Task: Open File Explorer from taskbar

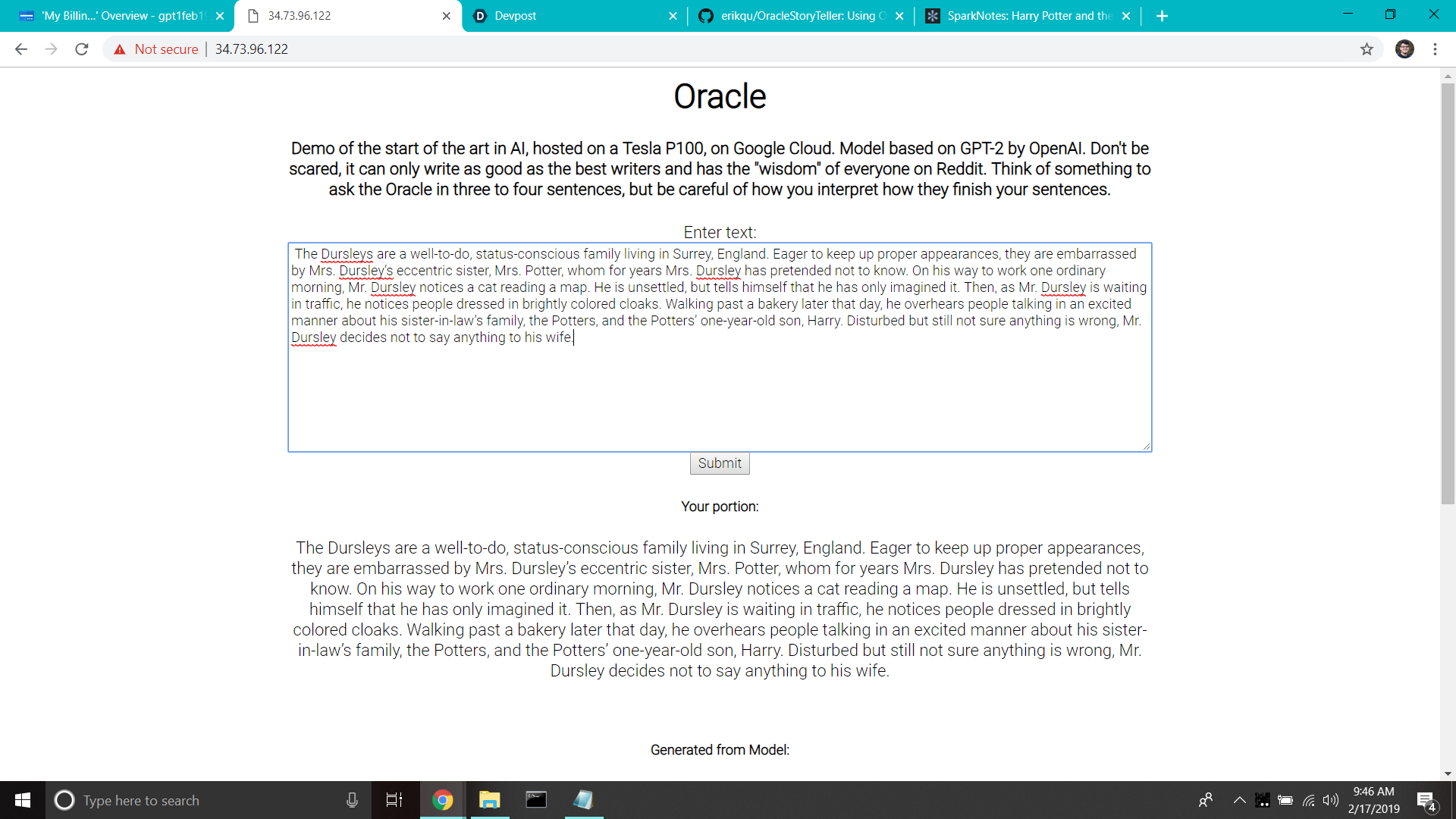Action: click(x=489, y=800)
